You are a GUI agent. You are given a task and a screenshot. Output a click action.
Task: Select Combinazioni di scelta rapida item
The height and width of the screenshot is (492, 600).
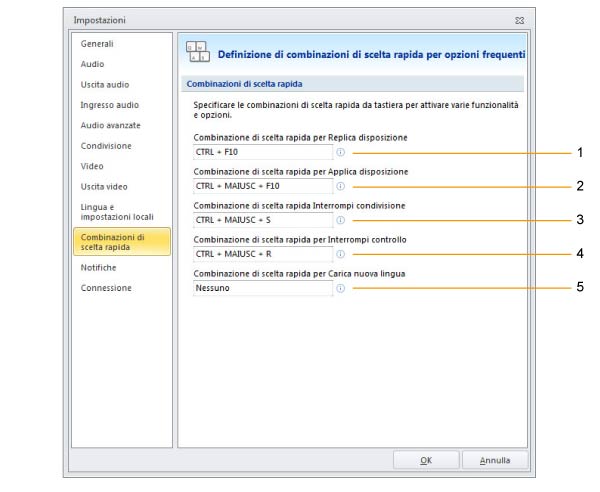coord(122,242)
